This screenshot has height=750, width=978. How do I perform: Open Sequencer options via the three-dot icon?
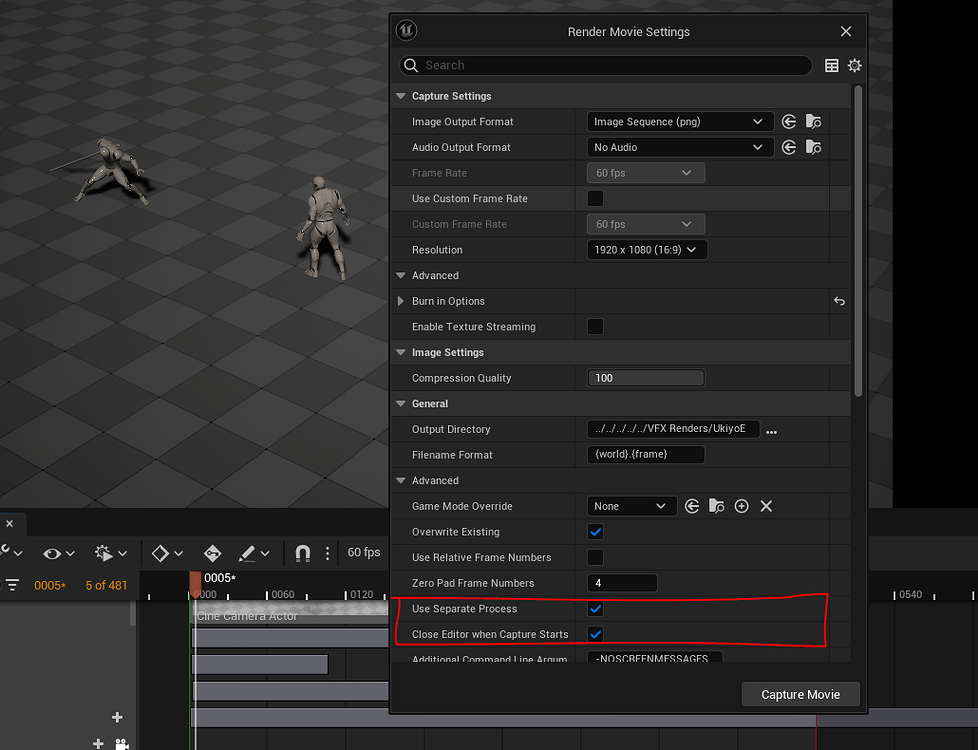tap(327, 553)
